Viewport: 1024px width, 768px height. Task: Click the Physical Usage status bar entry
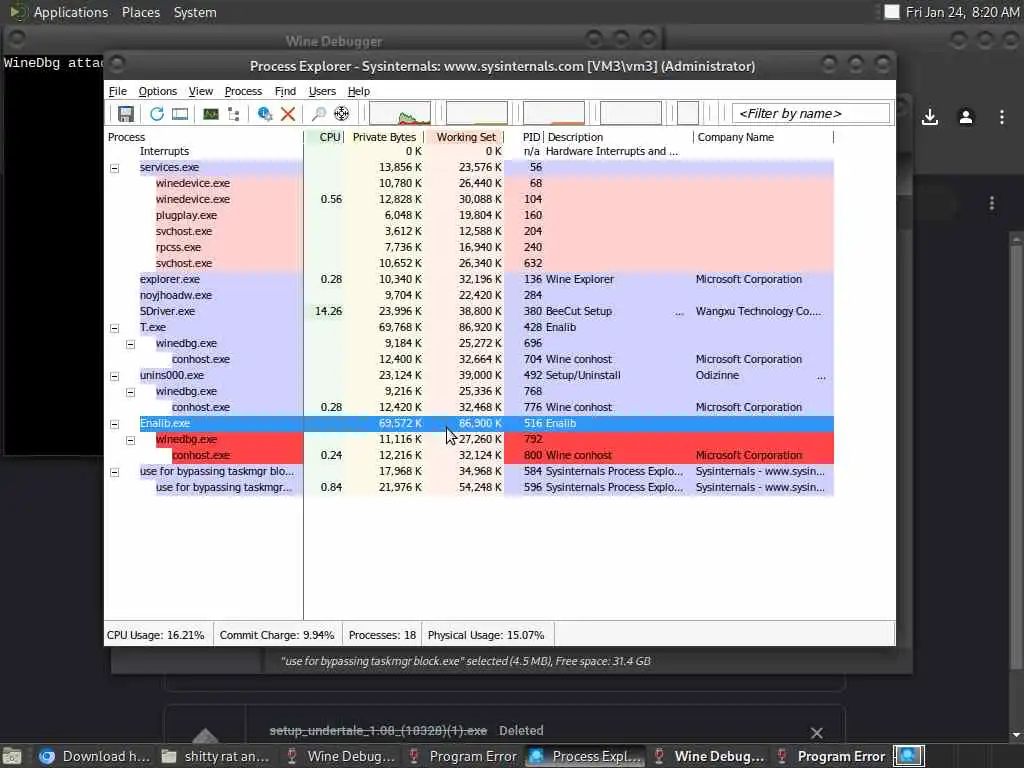(486, 635)
